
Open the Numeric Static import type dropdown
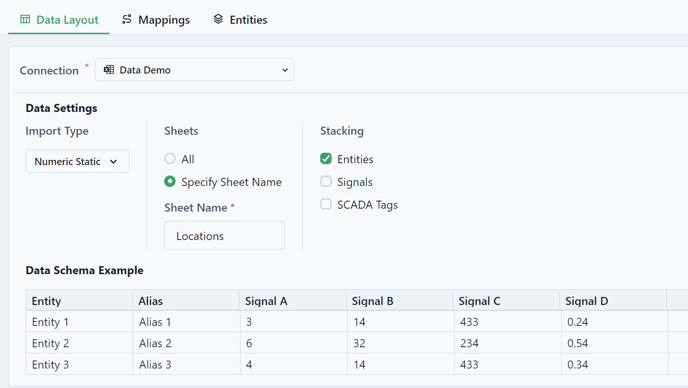click(x=77, y=162)
